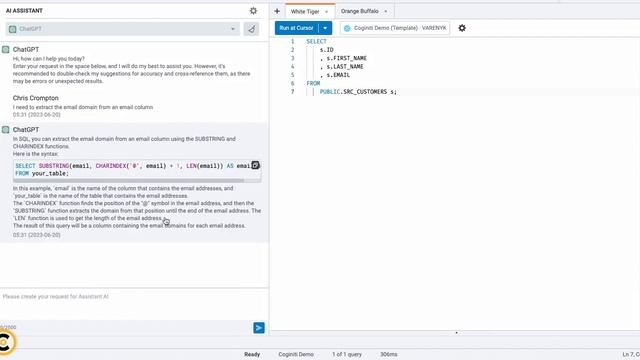Click FROM keyword on line 6
Image resolution: width=640 pixels, height=360 pixels.
(313, 83)
